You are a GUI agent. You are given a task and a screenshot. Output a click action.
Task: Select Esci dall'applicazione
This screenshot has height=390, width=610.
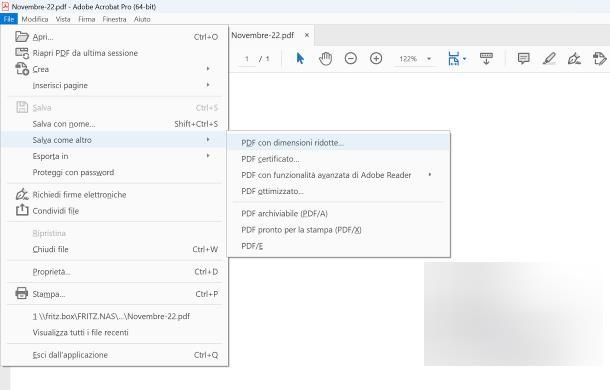coord(114,355)
